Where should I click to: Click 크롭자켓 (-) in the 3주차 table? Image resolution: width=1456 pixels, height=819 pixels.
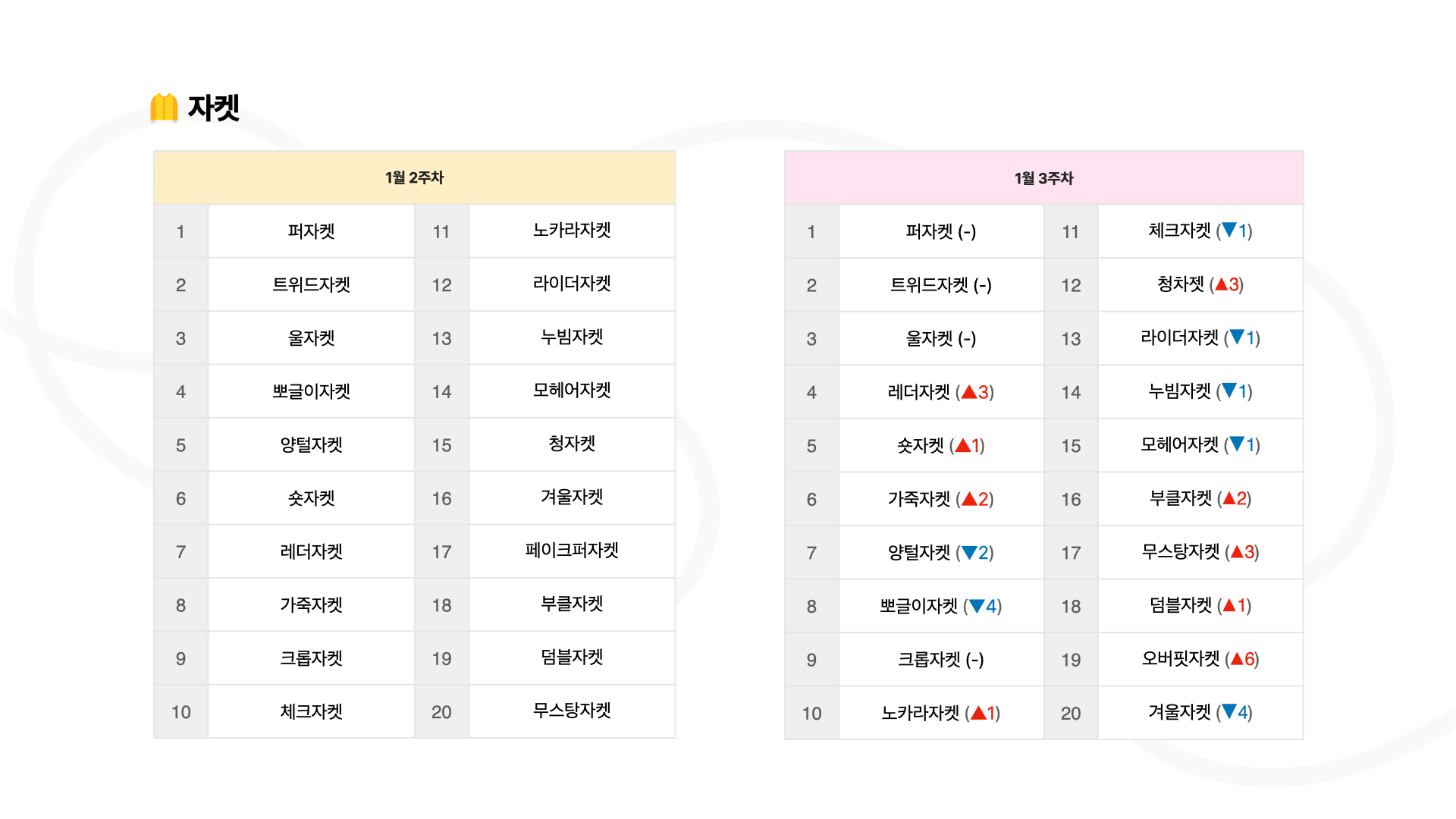tap(940, 660)
